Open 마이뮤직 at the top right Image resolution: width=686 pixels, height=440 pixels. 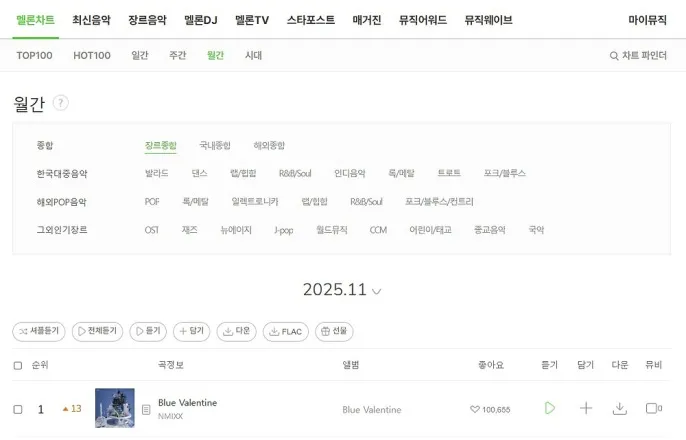[647, 20]
